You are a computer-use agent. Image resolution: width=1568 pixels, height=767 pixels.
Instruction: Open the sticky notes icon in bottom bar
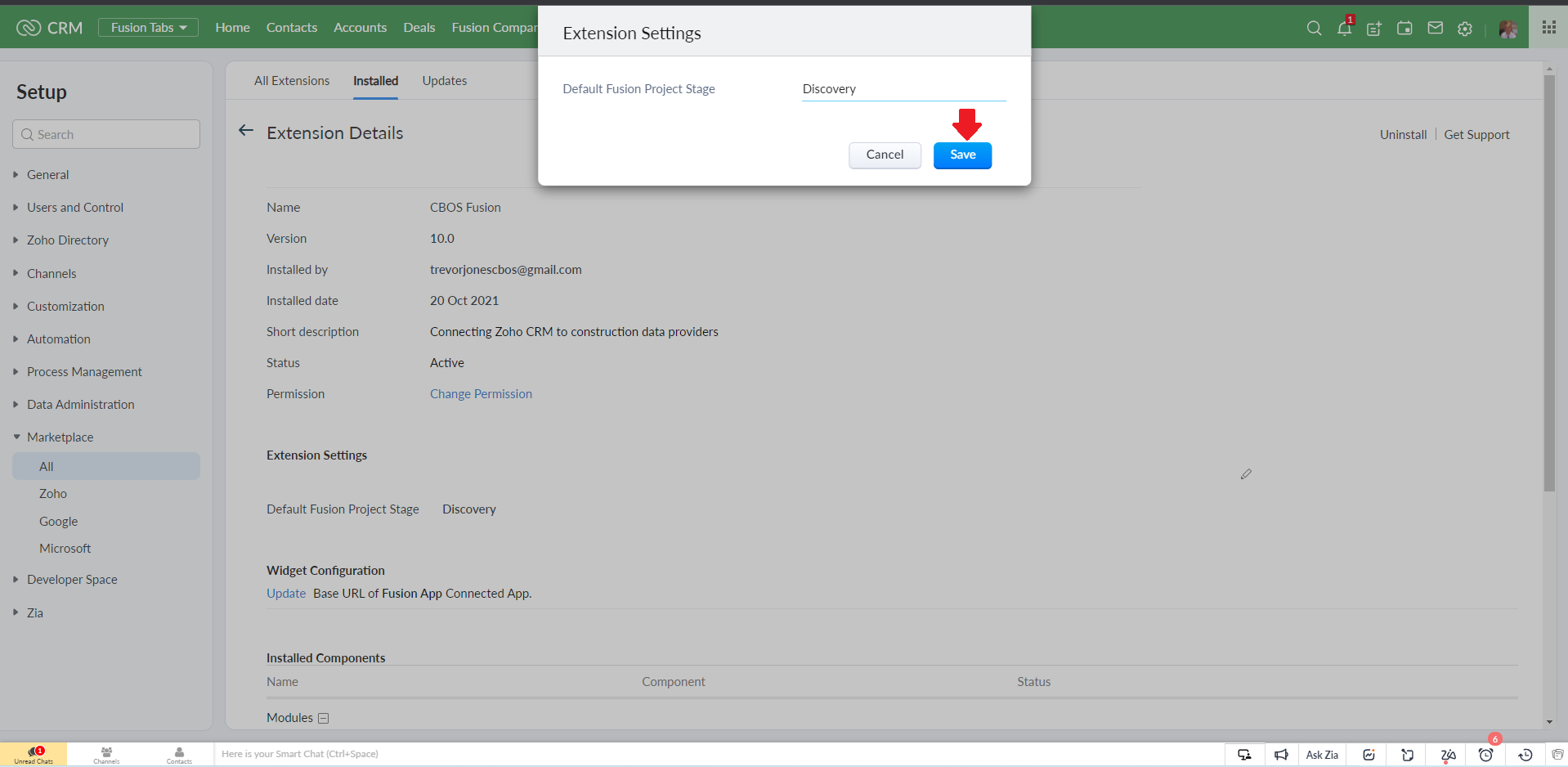pyautogui.click(x=1408, y=755)
